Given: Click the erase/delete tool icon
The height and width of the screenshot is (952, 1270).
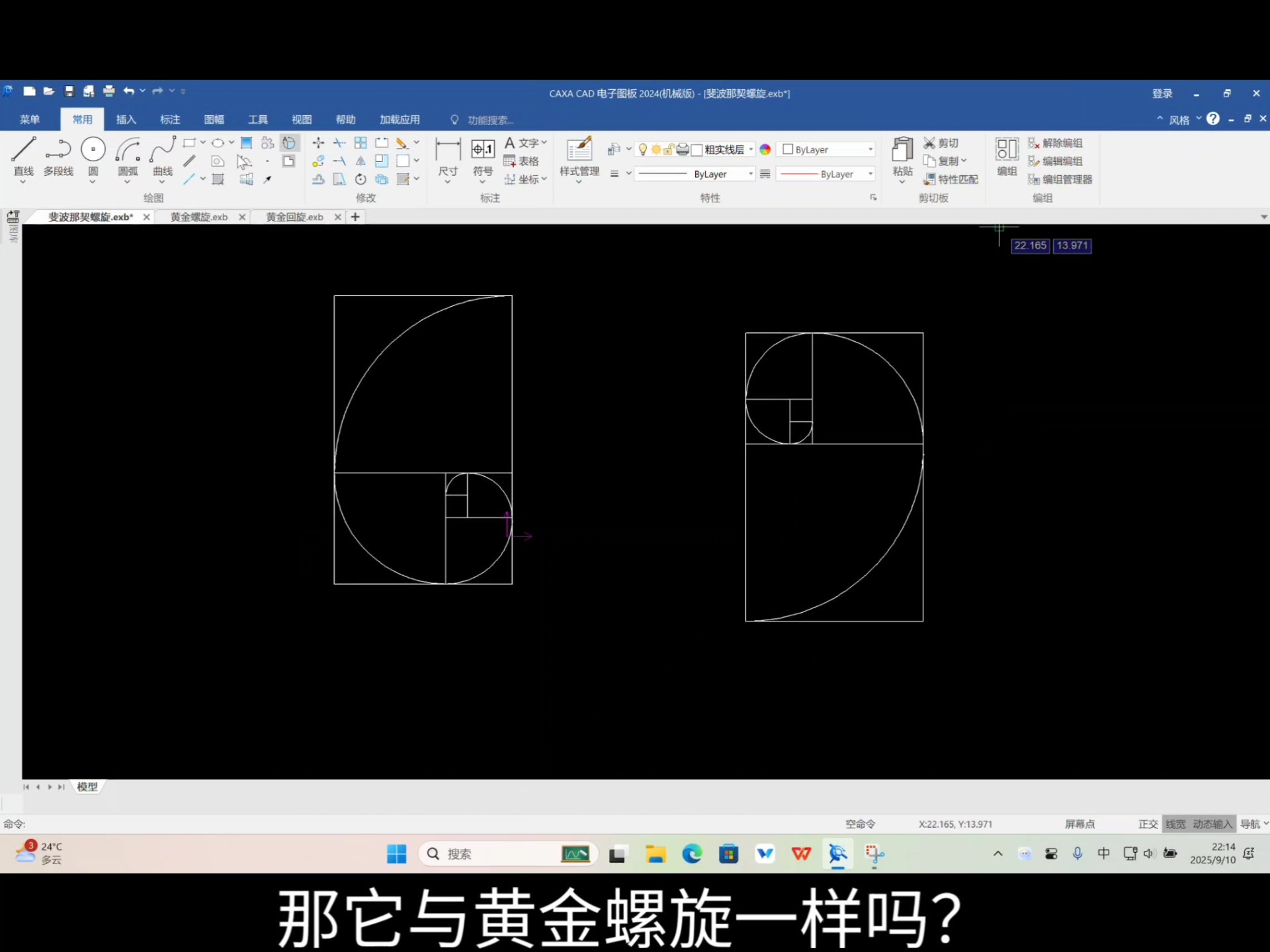Looking at the screenshot, I should (x=402, y=143).
